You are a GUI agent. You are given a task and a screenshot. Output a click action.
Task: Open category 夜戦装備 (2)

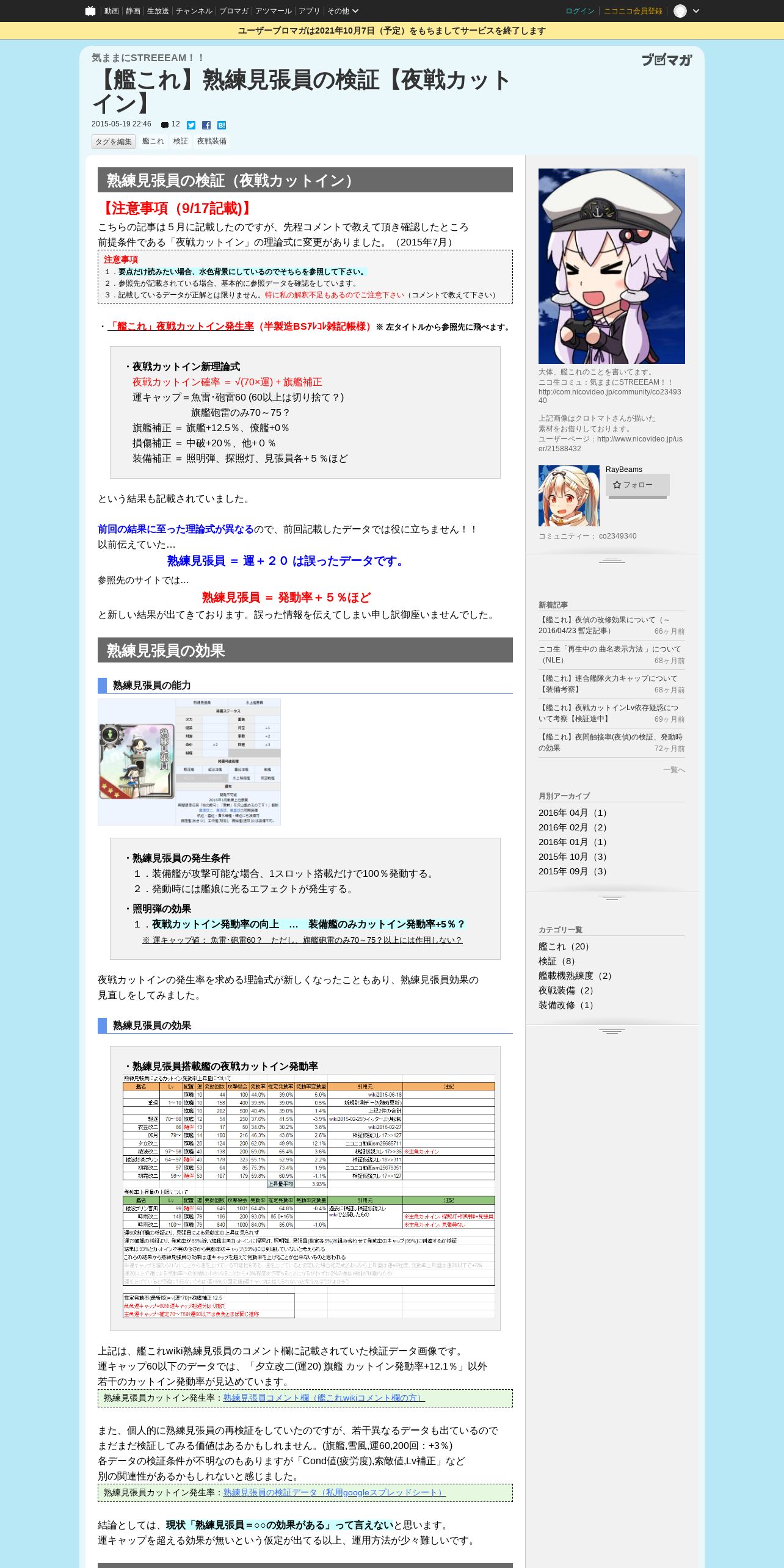click(x=568, y=990)
